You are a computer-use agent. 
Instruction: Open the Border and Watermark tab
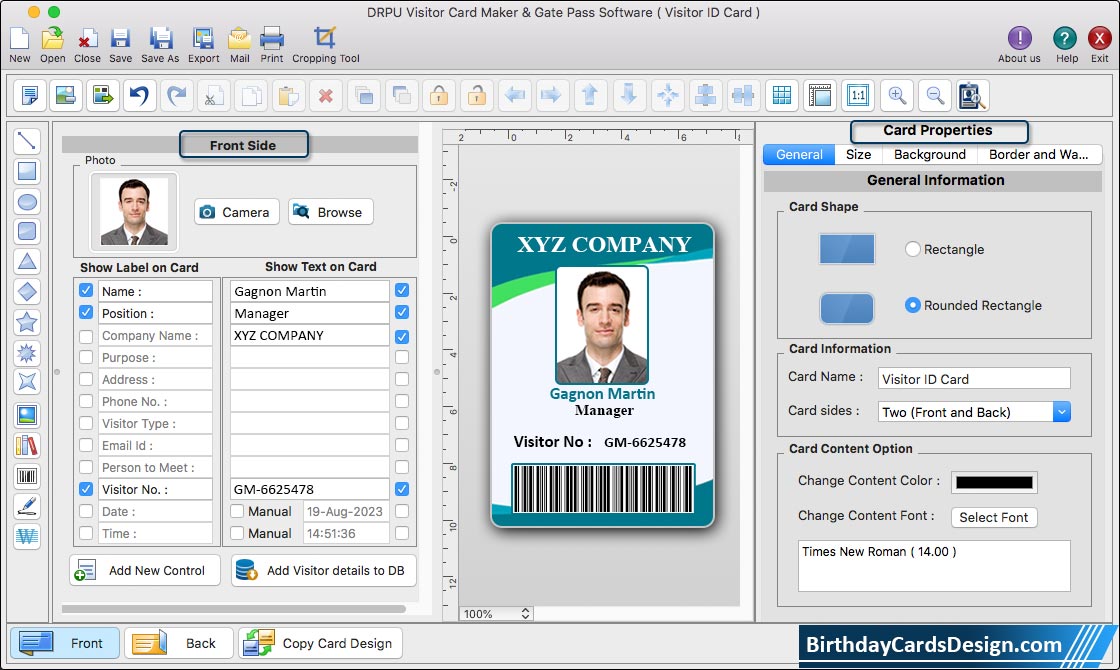[1039, 154]
